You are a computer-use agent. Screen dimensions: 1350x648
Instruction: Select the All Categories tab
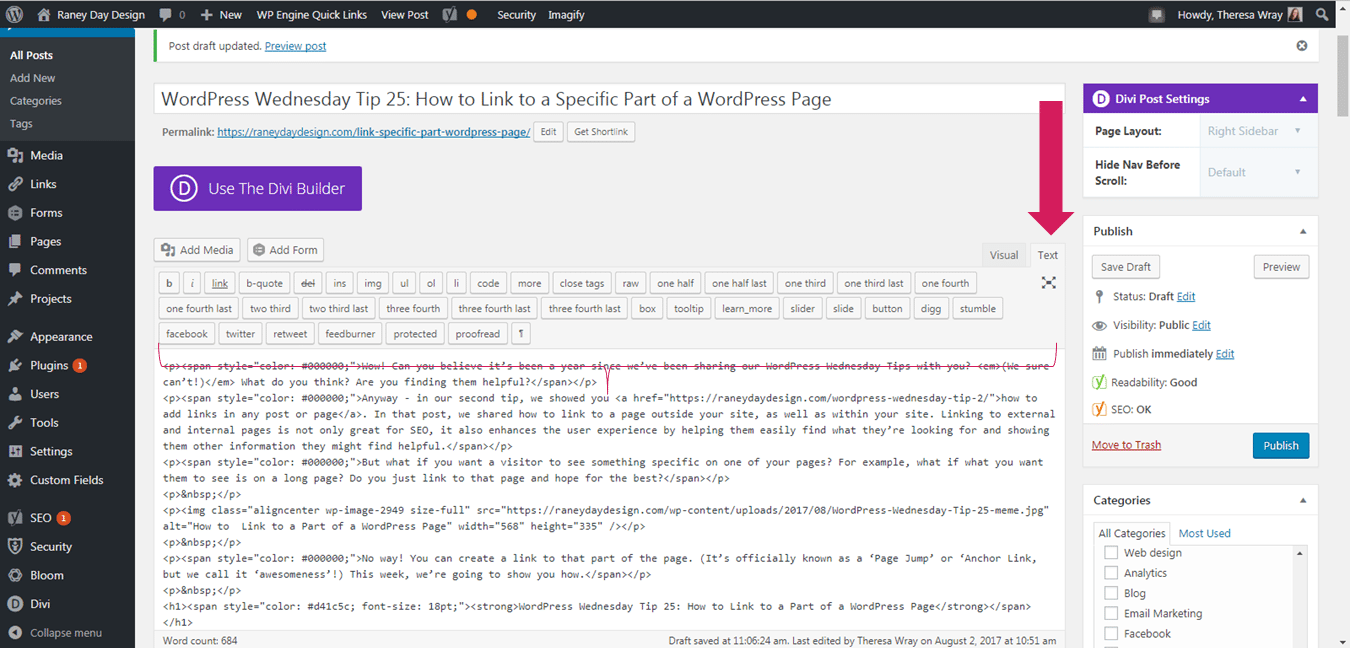(x=1132, y=533)
